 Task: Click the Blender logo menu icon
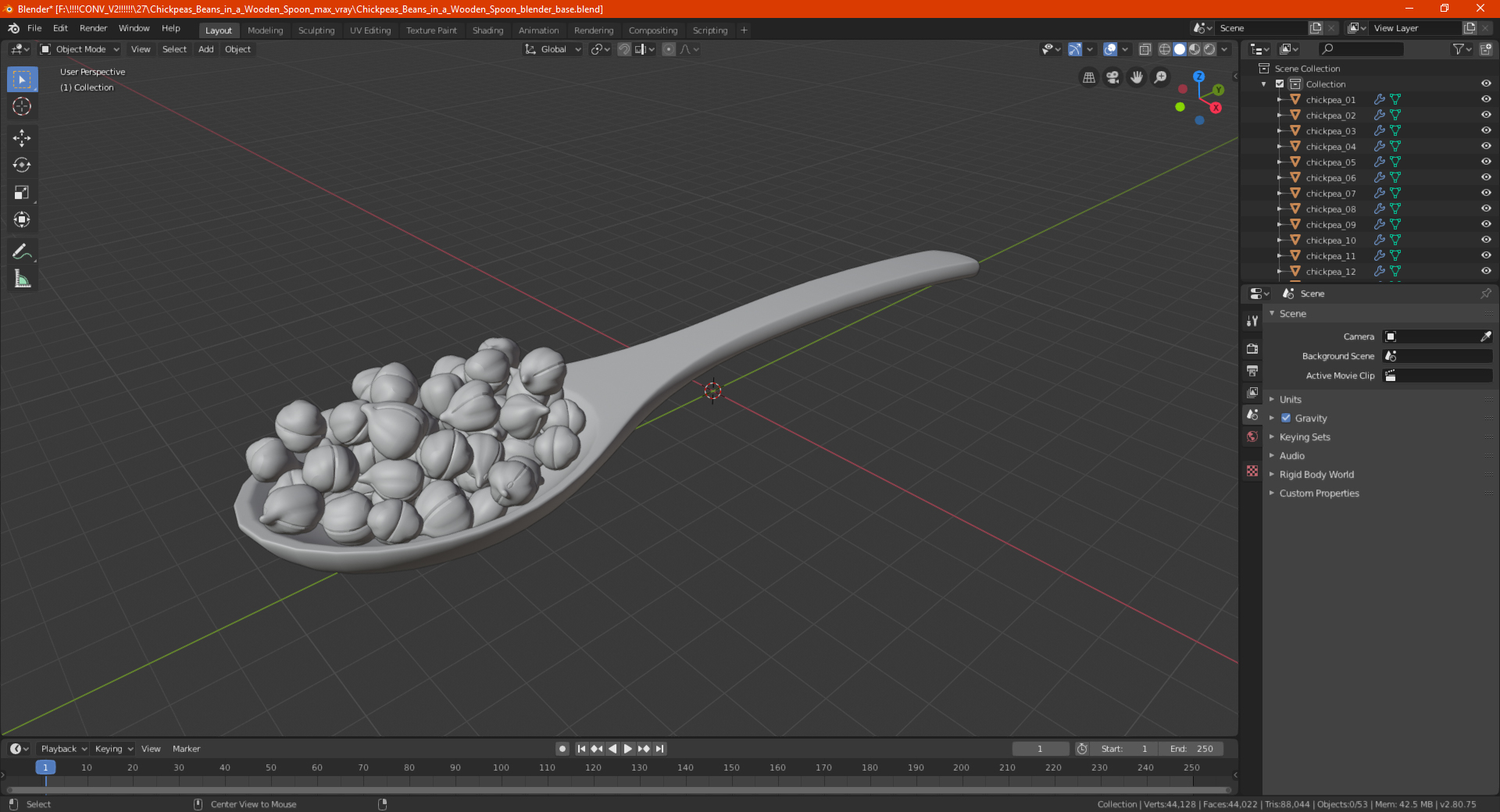(14, 28)
